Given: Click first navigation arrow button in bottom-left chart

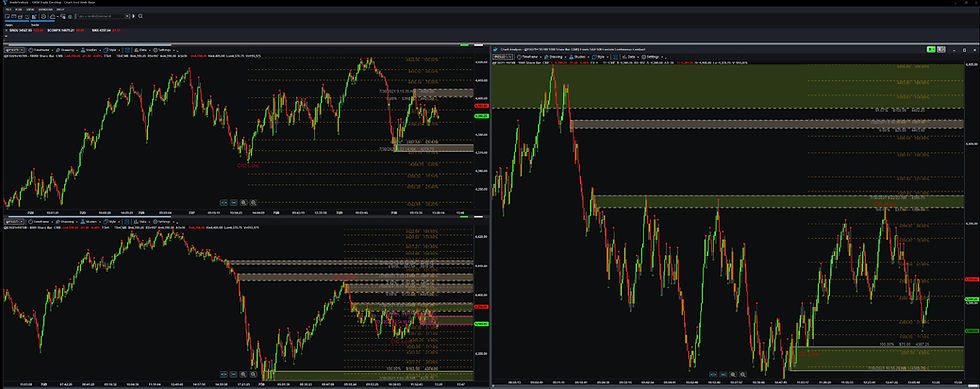Looking at the screenshot, I should (223, 374).
